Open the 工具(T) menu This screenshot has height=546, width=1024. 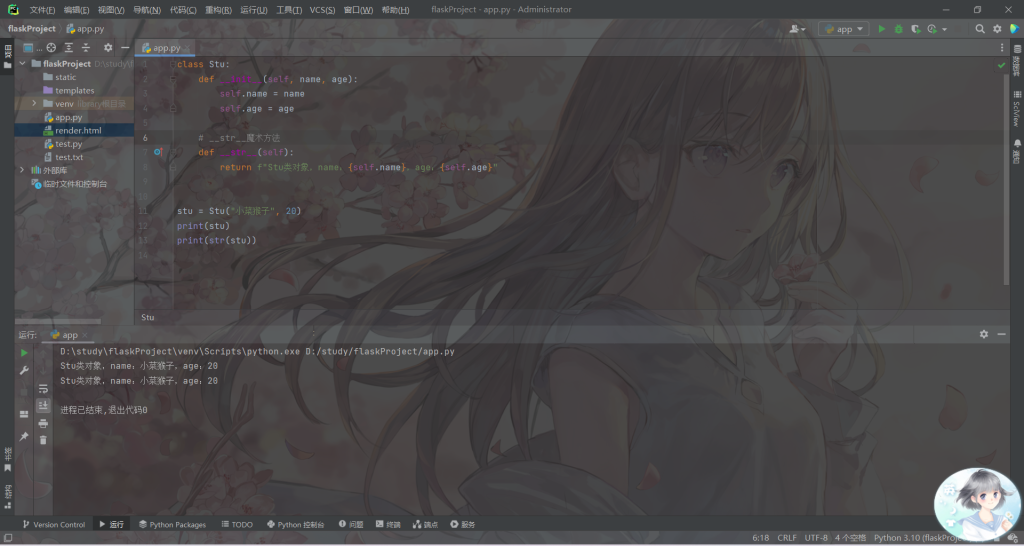[288, 9]
